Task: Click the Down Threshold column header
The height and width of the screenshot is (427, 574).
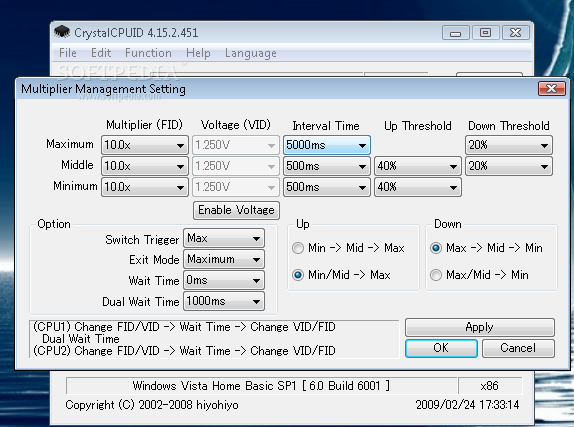Action: click(509, 126)
